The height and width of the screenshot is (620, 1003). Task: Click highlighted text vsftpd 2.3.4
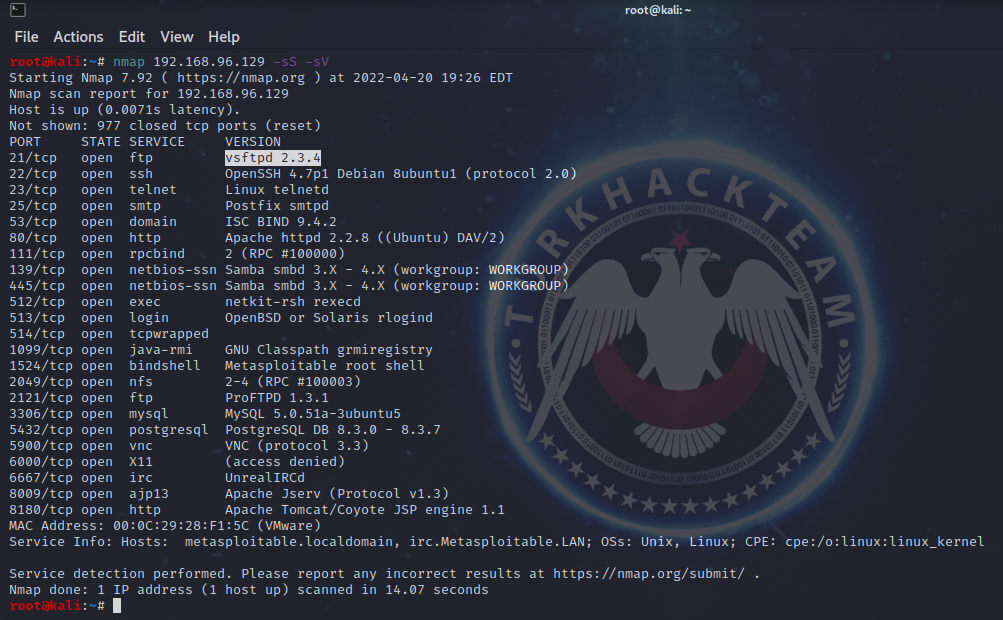(272, 158)
